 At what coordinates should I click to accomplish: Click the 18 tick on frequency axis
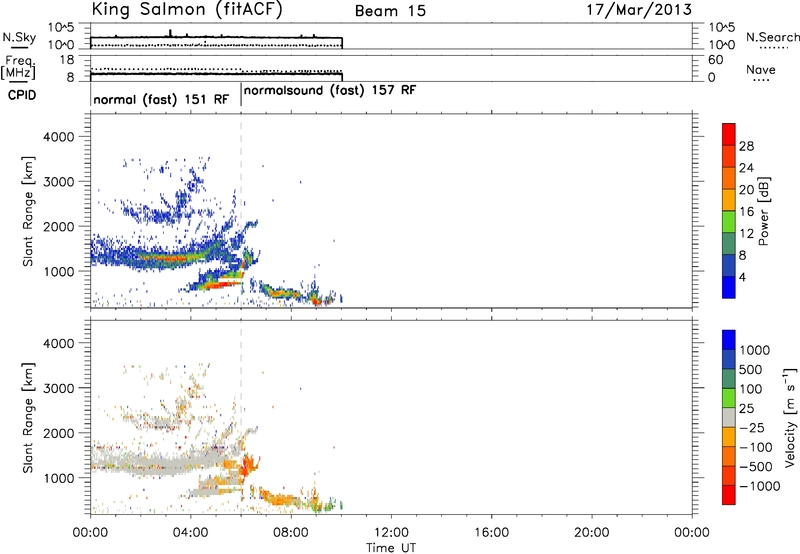(67, 60)
